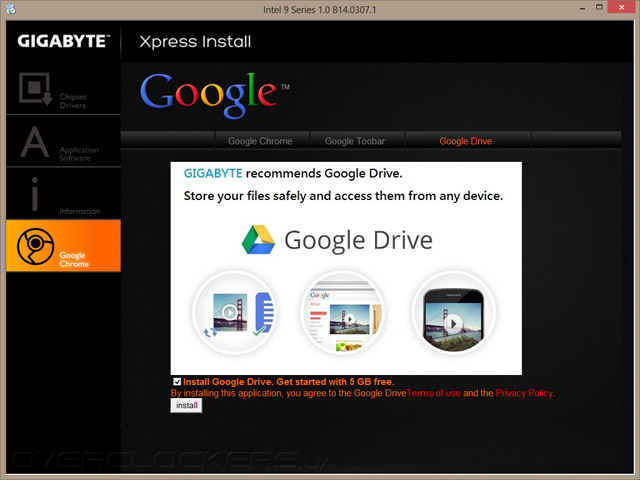The image size is (640, 480).
Task: Close the Intel 9 Series window
Action: (621, 7)
